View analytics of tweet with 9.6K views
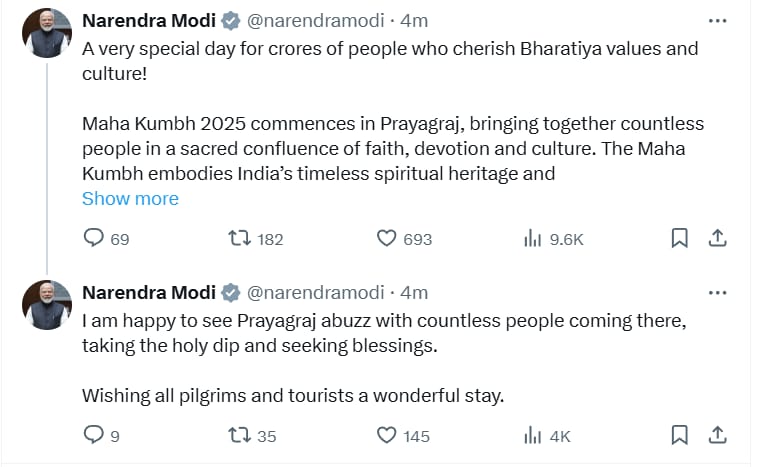759x467 pixels. coord(532,238)
